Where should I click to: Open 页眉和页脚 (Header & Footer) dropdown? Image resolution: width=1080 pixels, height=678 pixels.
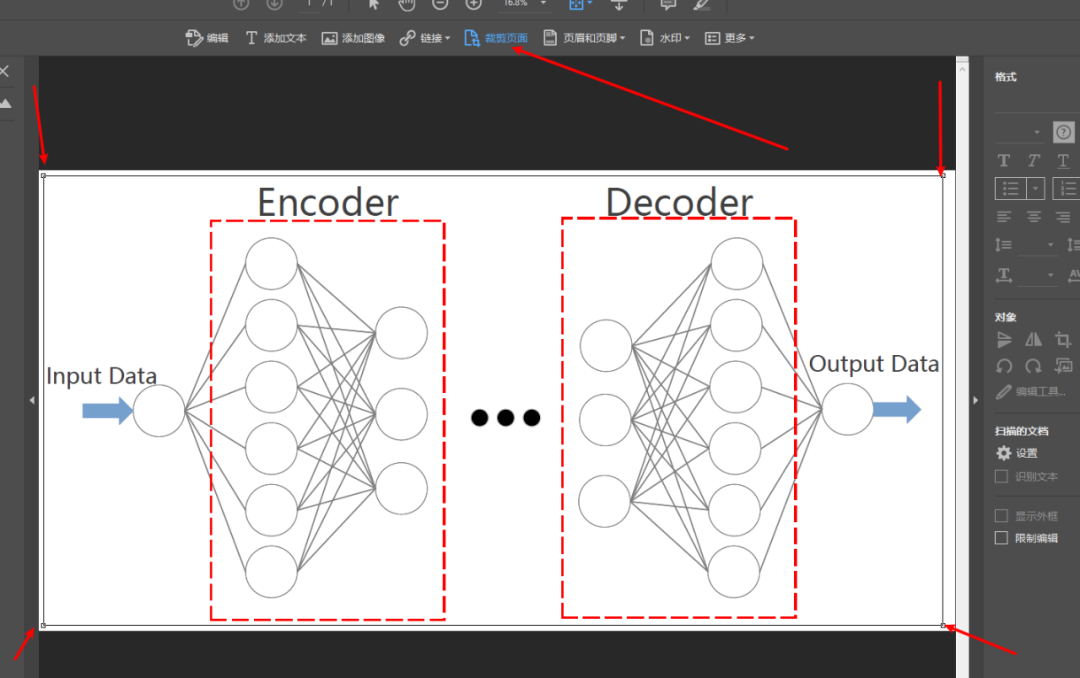click(584, 38)
